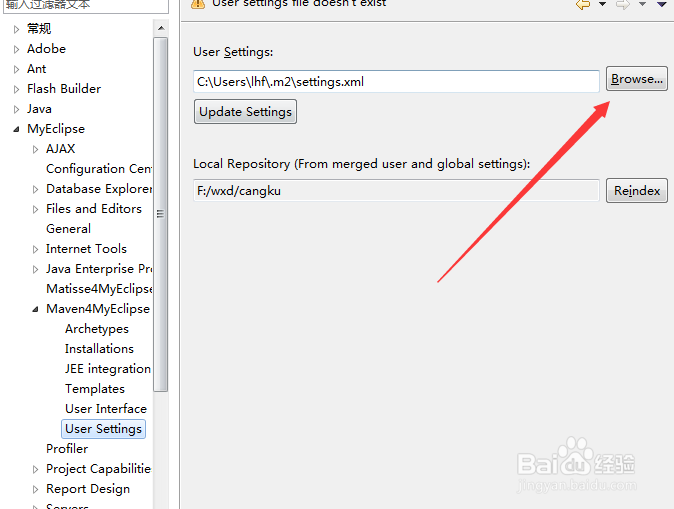Expand the Java Enterprise node

coord(35,270)
